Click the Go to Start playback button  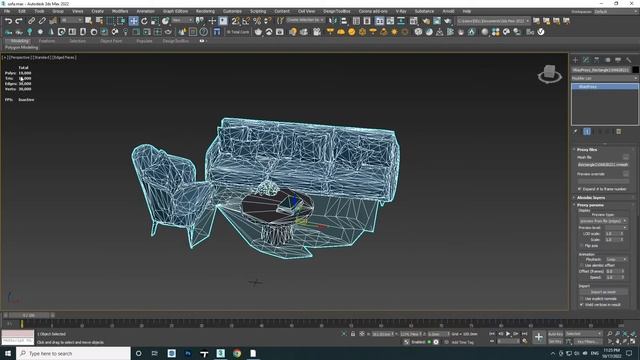[x=492, y=334]
